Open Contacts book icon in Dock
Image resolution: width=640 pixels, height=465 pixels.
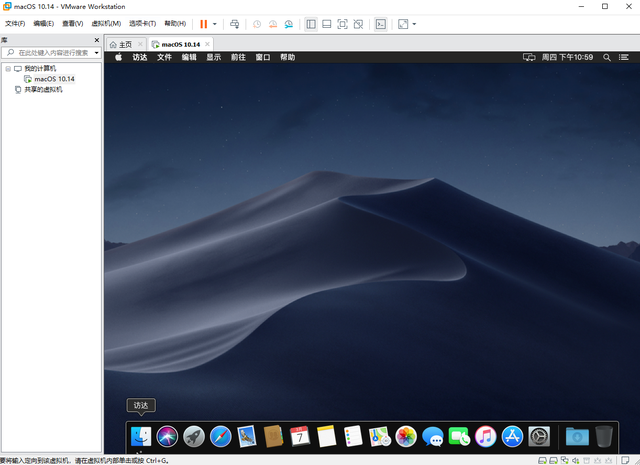point(273,436)
